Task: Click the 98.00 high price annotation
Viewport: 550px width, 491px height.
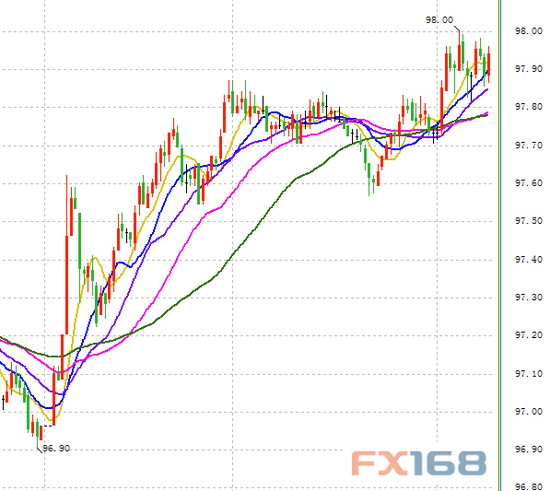Action: point(439,20)
